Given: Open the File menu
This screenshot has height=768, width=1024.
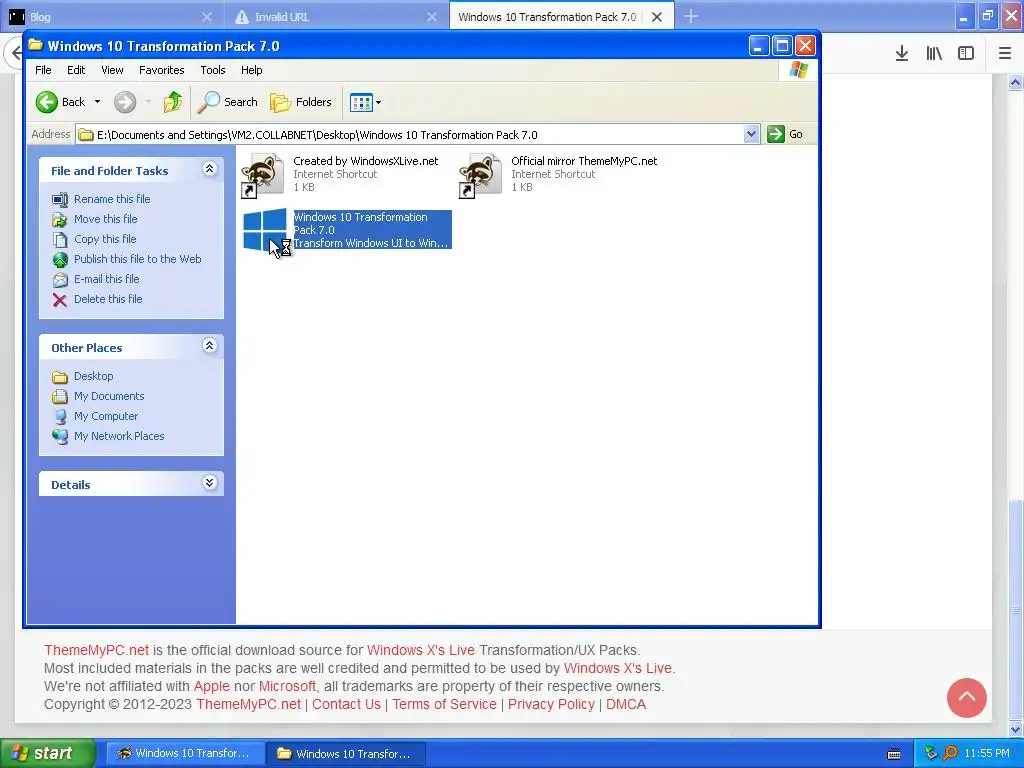Looking at the screenshot, I should tap(43, 70).
